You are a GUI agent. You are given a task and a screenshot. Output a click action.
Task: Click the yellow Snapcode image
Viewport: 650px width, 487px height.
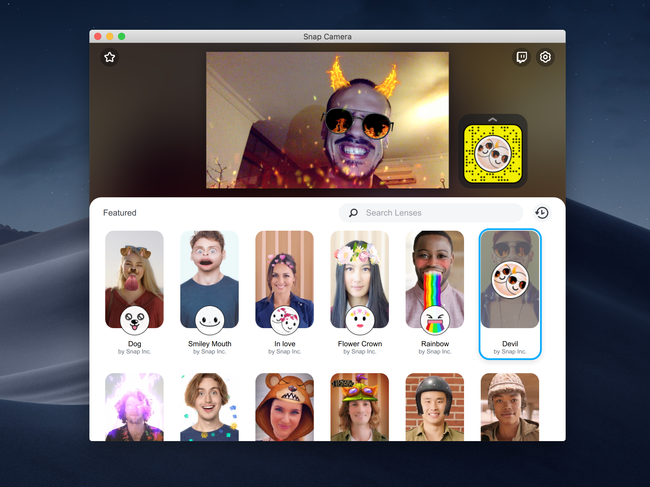pyautogui.click(x=492, y=154)
